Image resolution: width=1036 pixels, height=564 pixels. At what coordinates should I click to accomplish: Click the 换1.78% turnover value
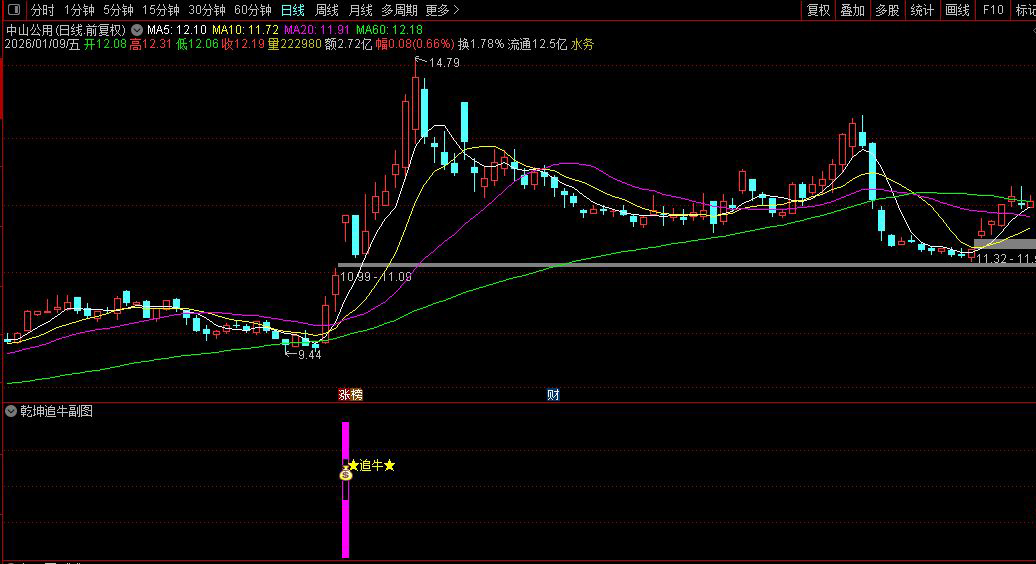pyautogui.click(x=480, y=44)
